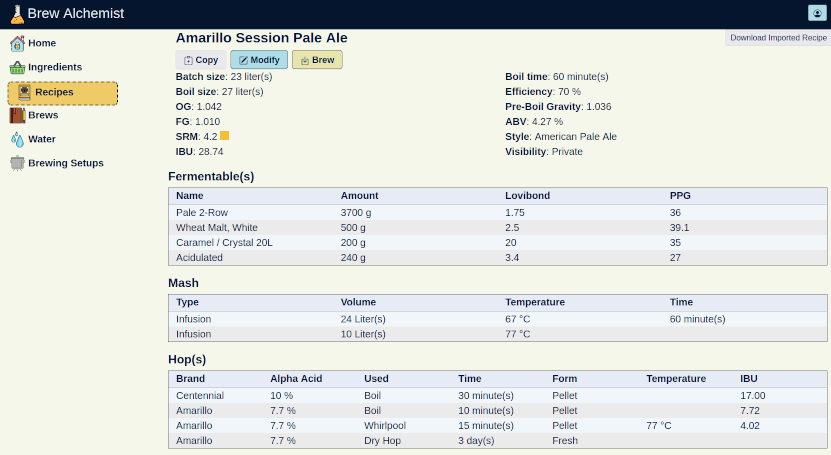Viewport: 831px width, 455px height.
Task: Click the Recipes book icon
Action: point(24,92)
